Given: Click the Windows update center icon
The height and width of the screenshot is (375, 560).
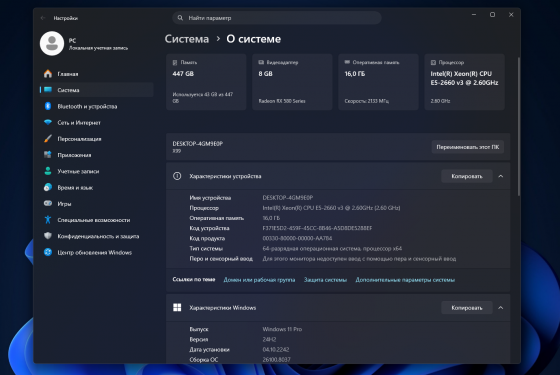Looking at the screenshot, I should click(48, 252).
